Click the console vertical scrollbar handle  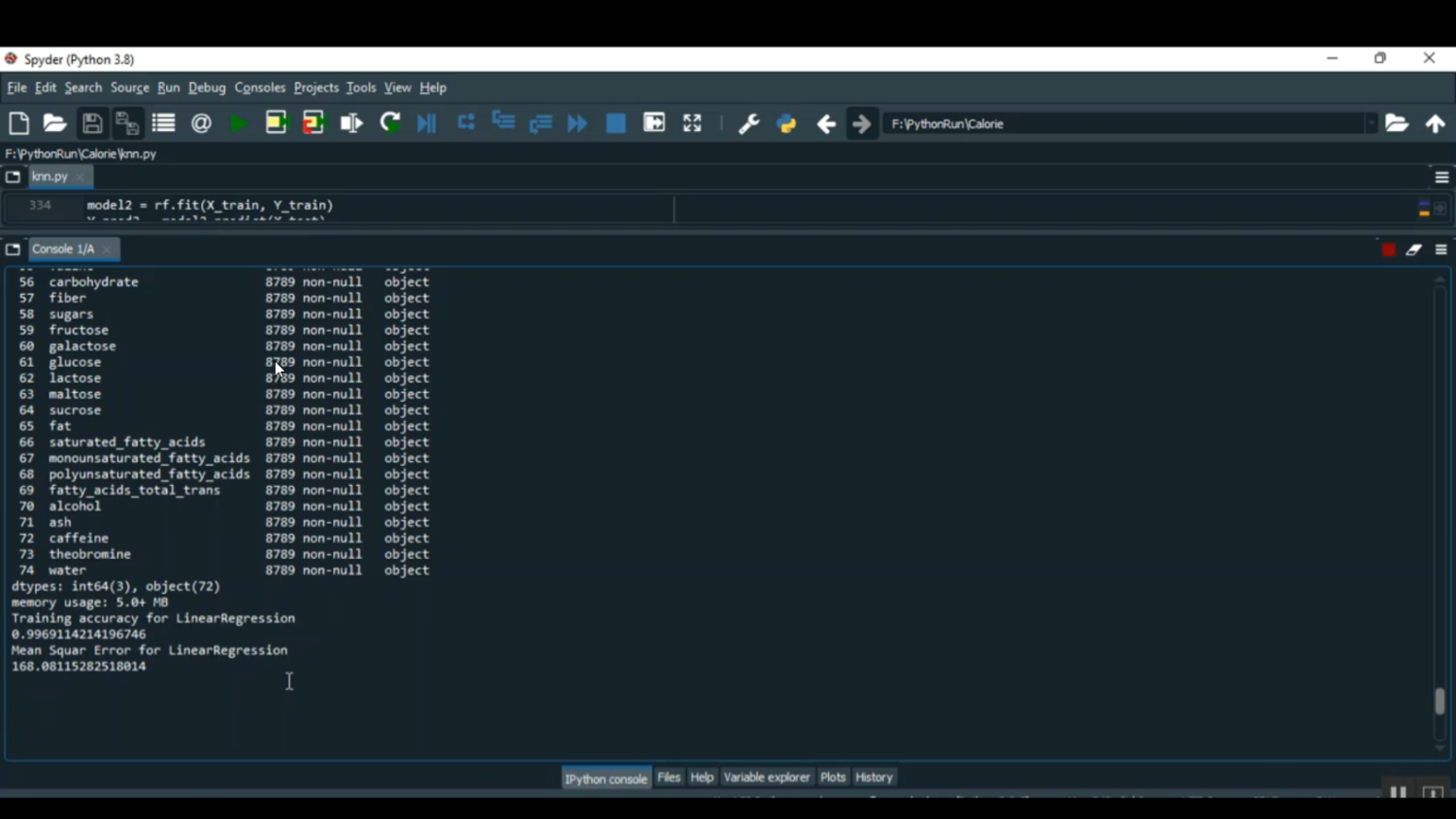[1439, 701]
